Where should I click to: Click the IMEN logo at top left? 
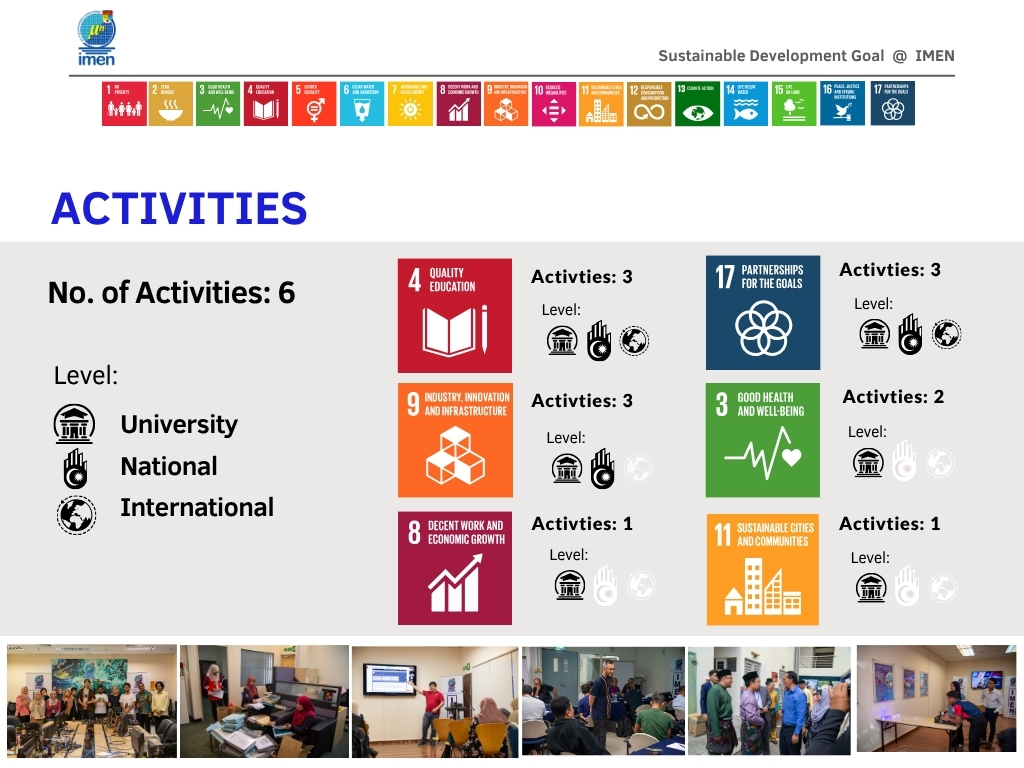pos(97,38)
